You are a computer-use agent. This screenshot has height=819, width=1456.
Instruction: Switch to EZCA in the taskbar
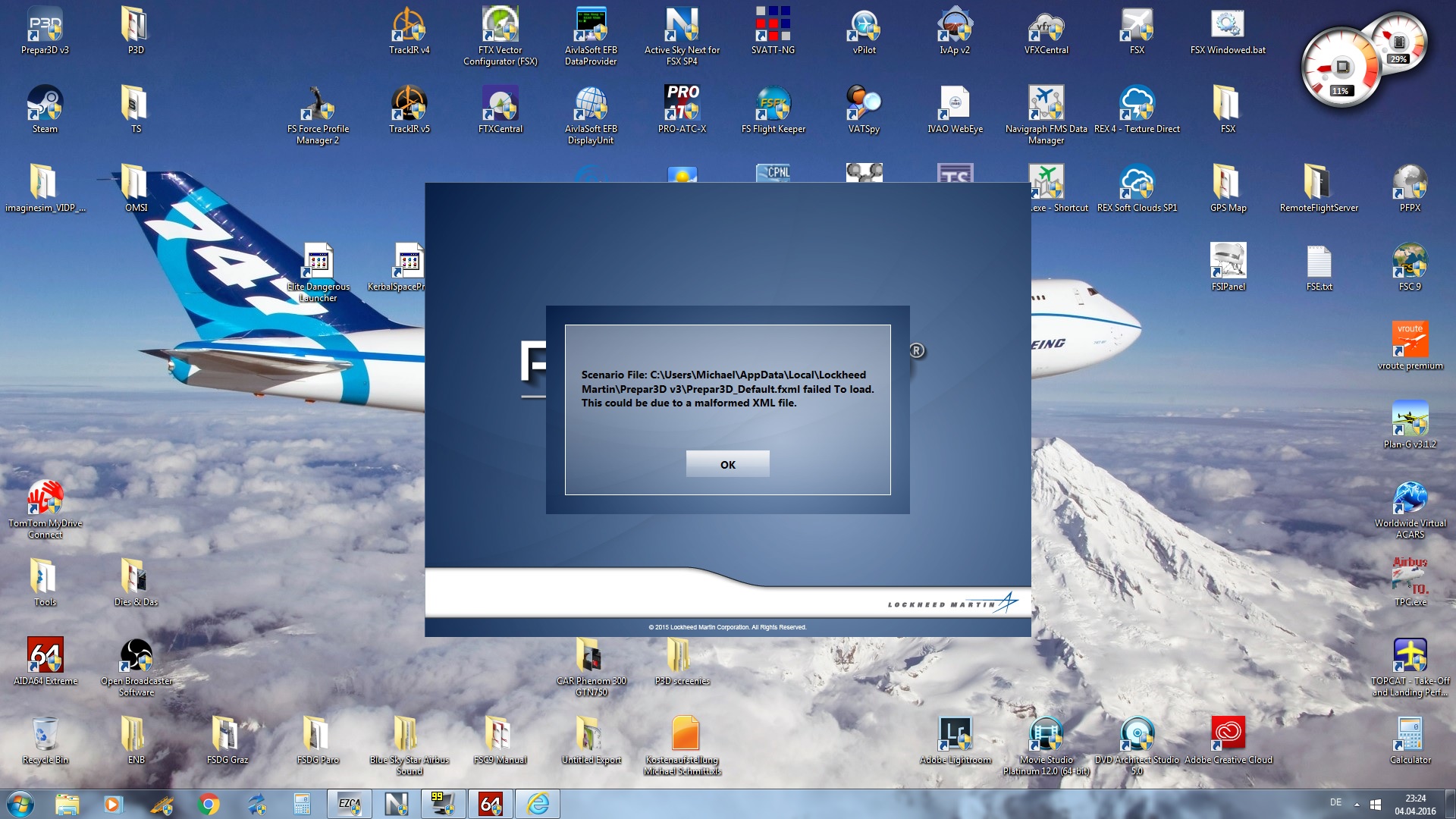pyautogui.click(x=349, y=804)
